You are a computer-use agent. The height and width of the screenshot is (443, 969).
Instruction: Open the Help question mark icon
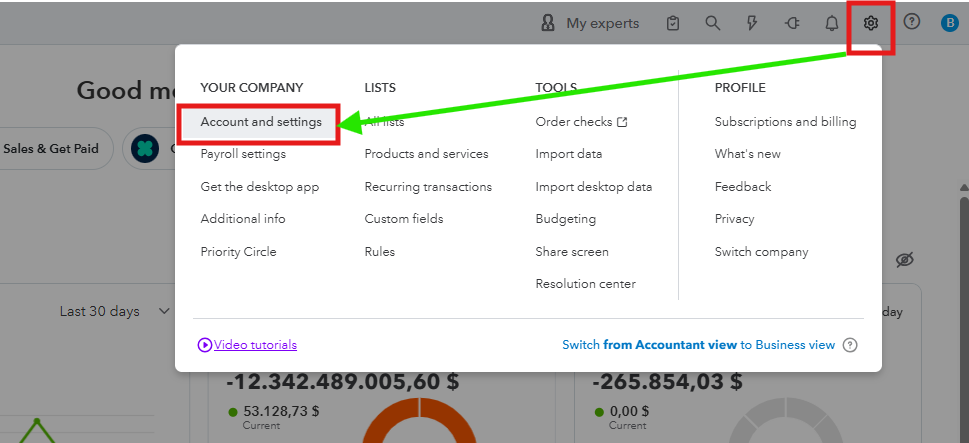point(911,22)
